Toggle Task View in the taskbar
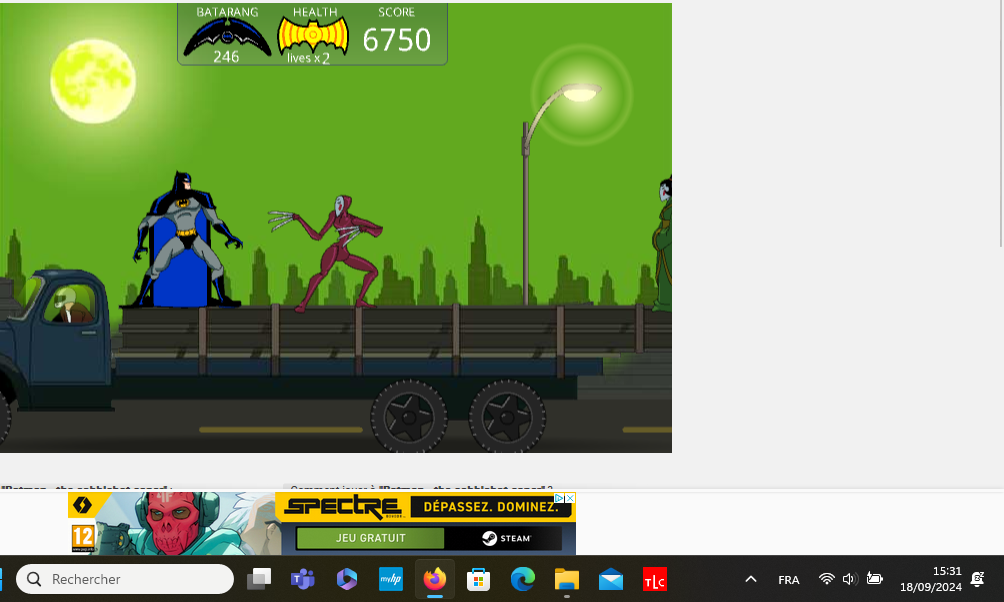Viewport: 1004px width, 602px height. click(259, 579)
